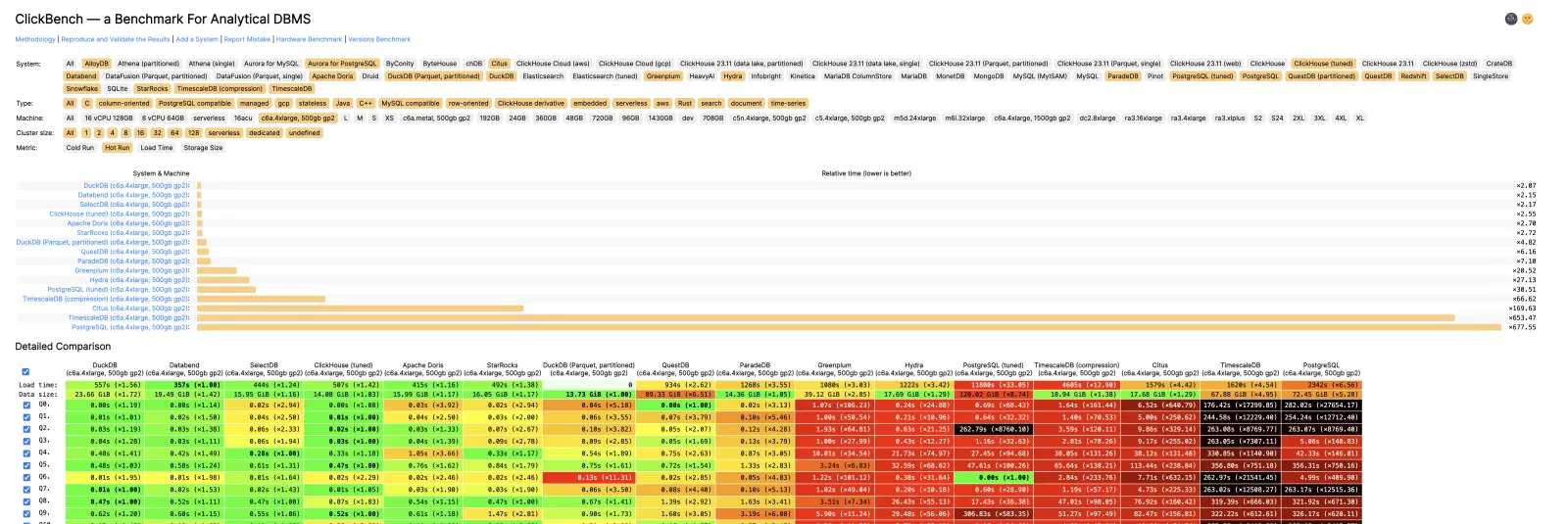This screenshot has height=524, width=1568.
Task: Uncheck the Q4 query checkbox
Action: click(x=26, y=453)
